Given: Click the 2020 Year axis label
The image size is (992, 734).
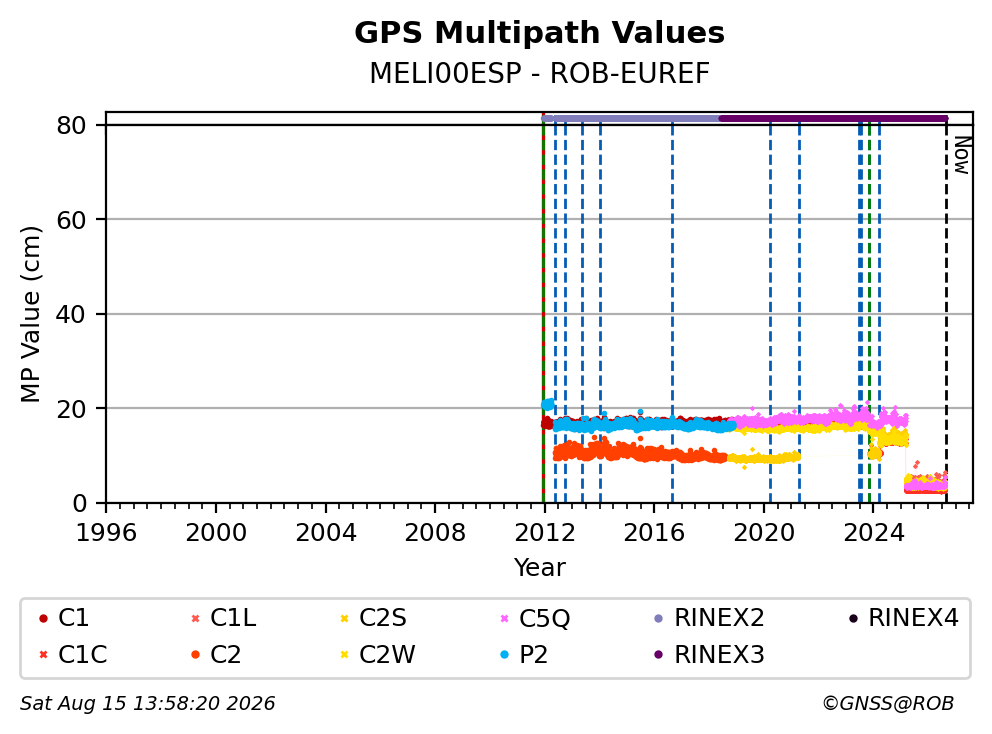Looking at the screenshot, I should (x=764, y=533).
